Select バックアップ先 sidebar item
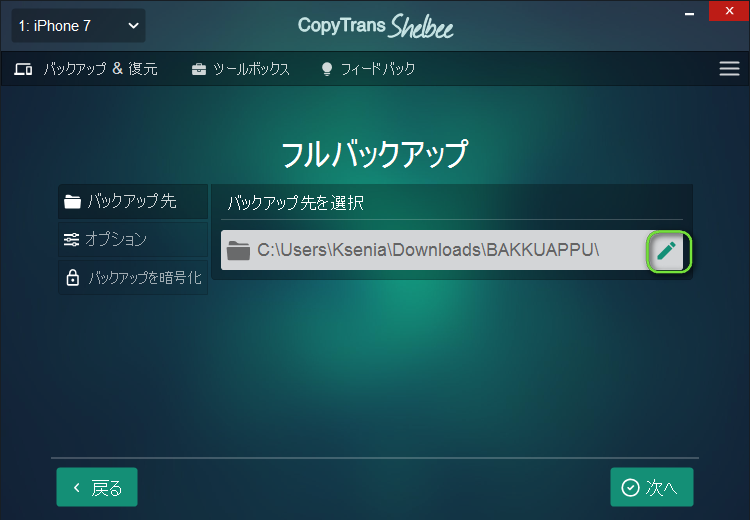 click(x=133, y=201)
